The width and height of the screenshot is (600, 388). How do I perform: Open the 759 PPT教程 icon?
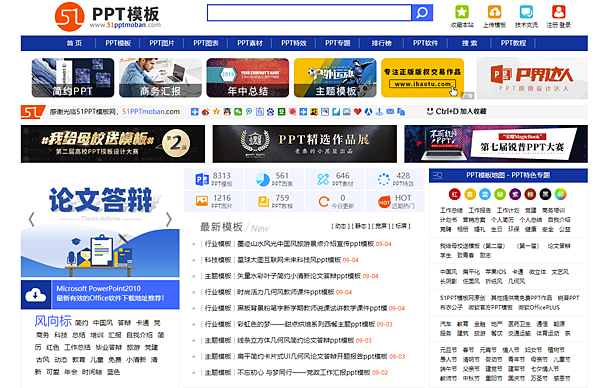263,201
